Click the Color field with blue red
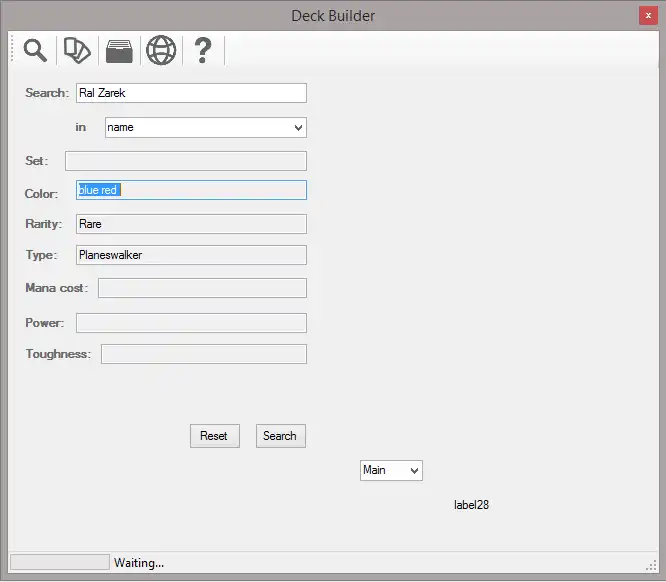Screen dimensions: 666x582 click(x=191, y=190)
